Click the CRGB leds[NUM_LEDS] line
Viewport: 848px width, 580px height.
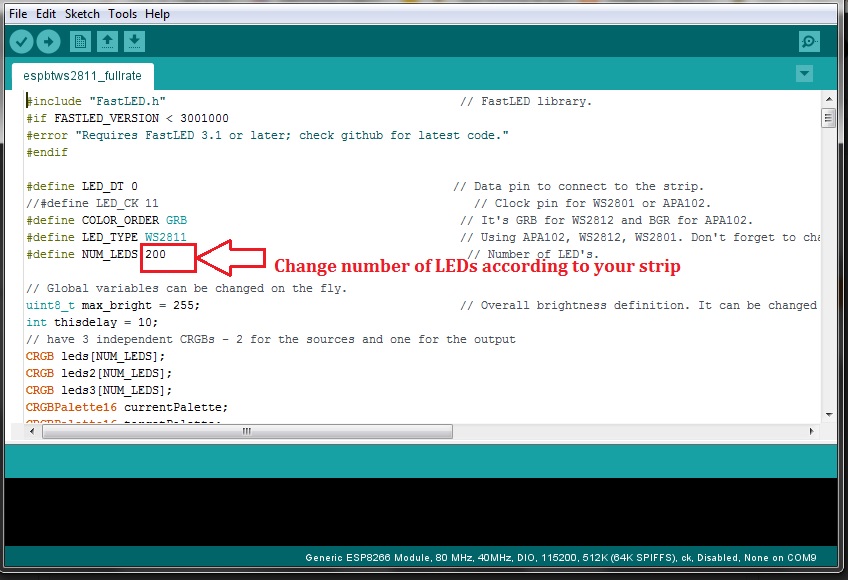coord(95,357)
